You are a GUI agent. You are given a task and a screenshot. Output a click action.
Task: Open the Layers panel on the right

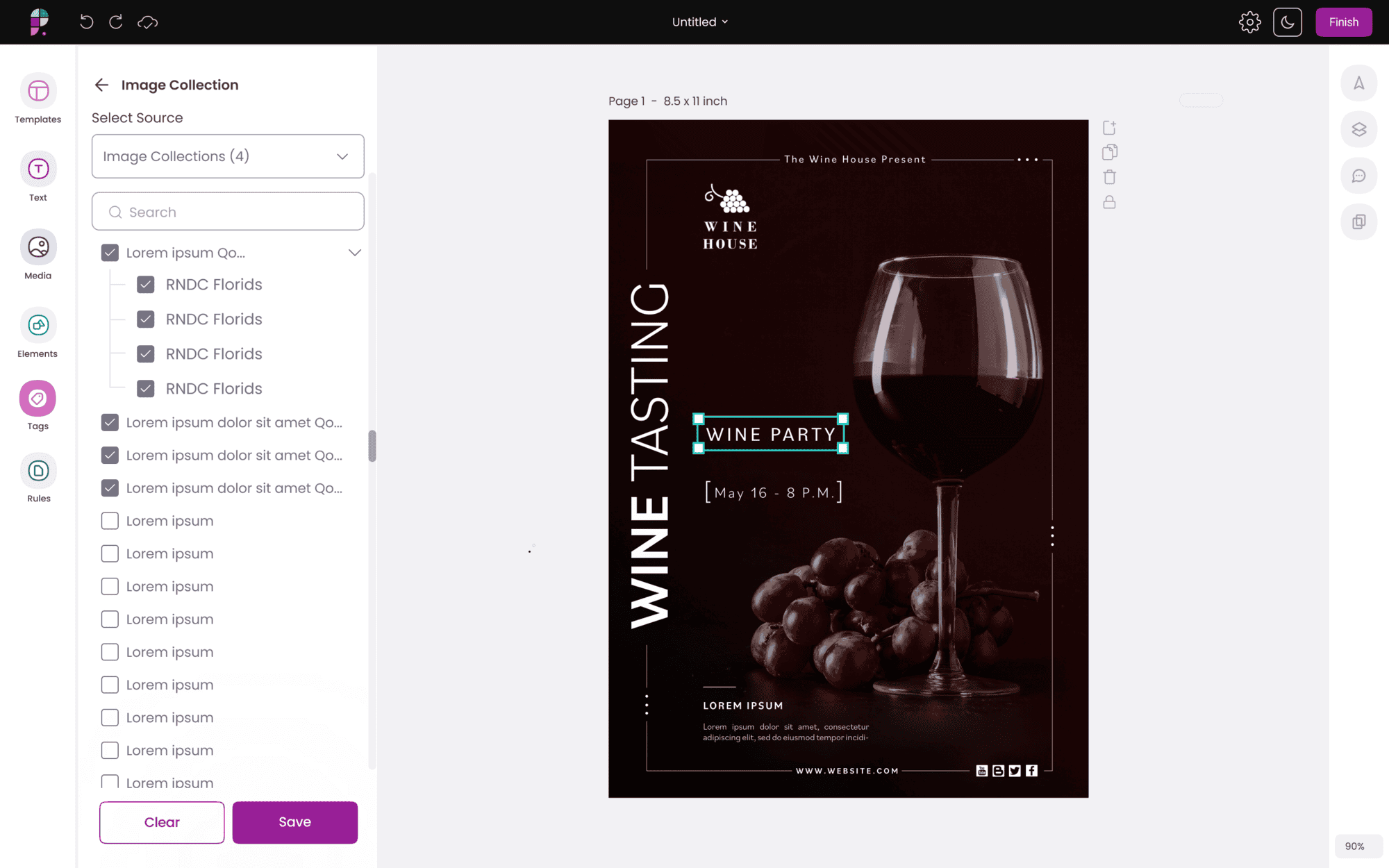coord(1358,129)
